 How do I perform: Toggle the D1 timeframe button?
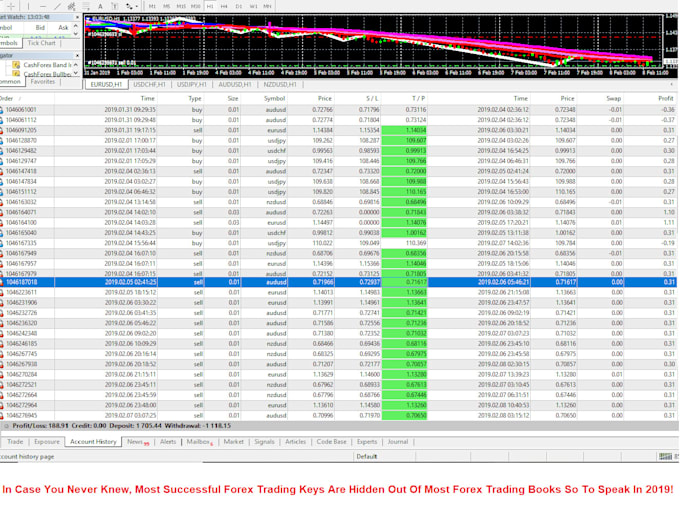click(239, 6)
